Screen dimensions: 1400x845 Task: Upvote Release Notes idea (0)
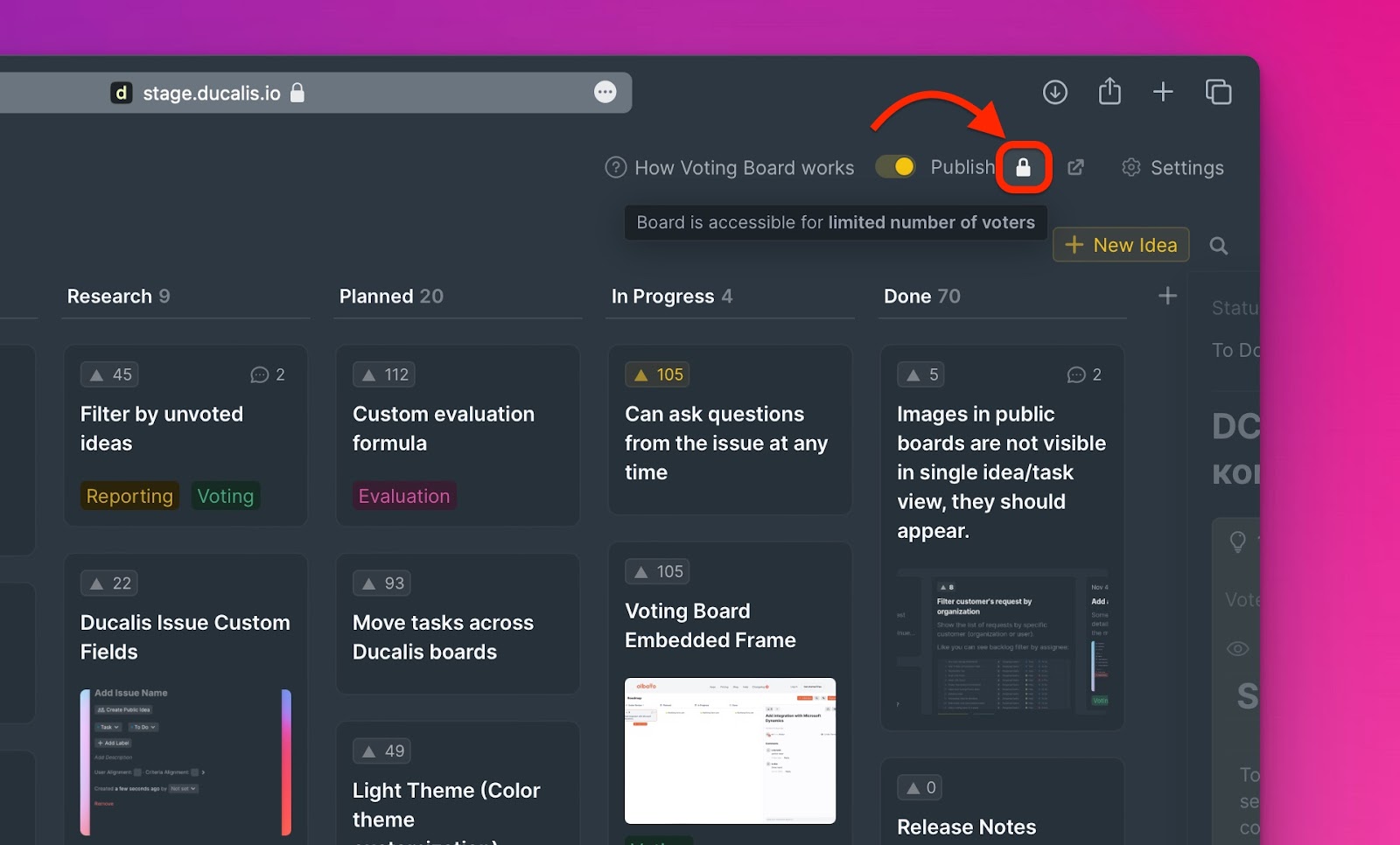(x=920, y=787)
